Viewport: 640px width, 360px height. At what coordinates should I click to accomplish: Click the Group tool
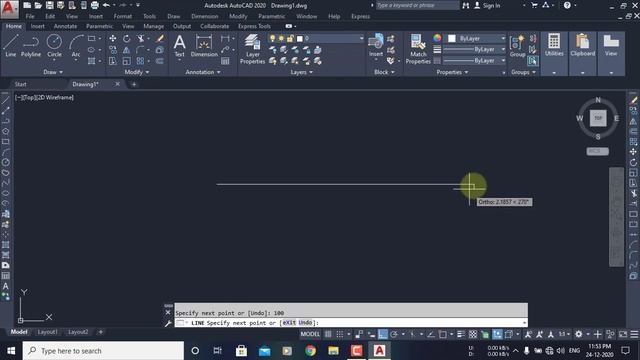[517, 46]
